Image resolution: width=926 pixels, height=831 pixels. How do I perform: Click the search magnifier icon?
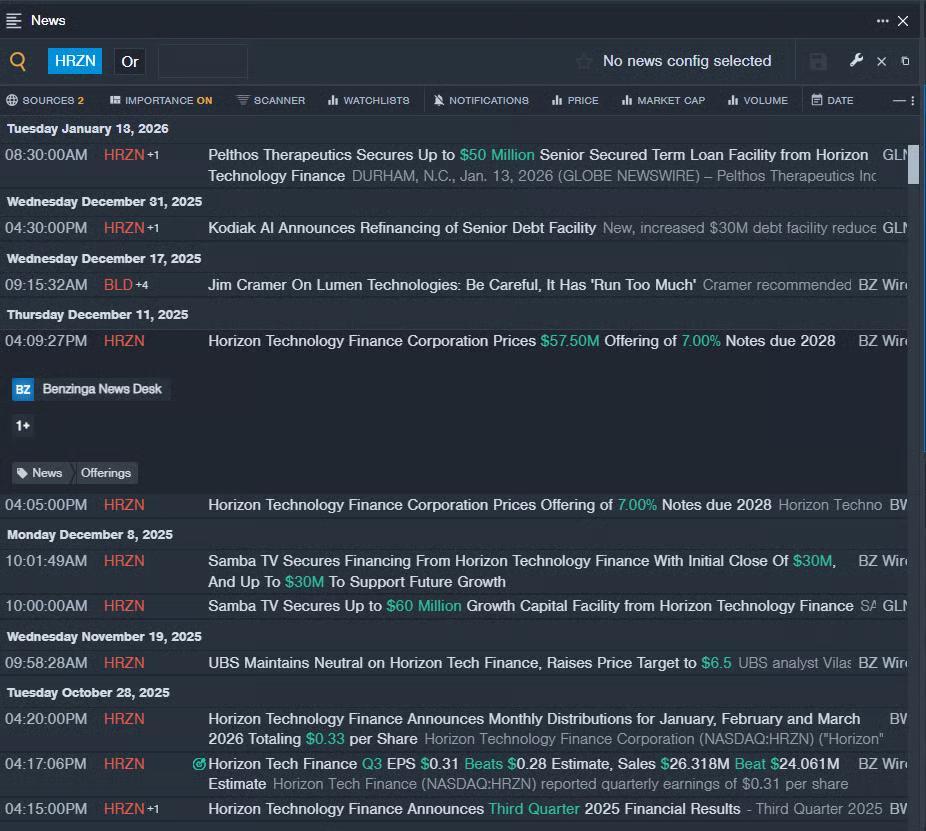[18, 61]
